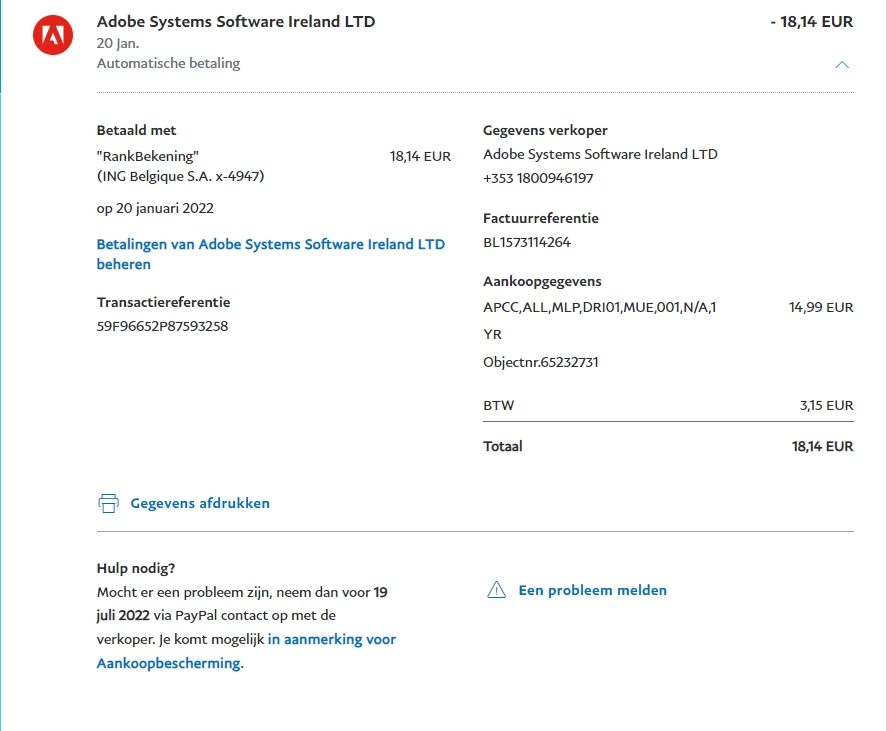
Task: Click the Factuurreferentie heading
Action: pos(541,218)
